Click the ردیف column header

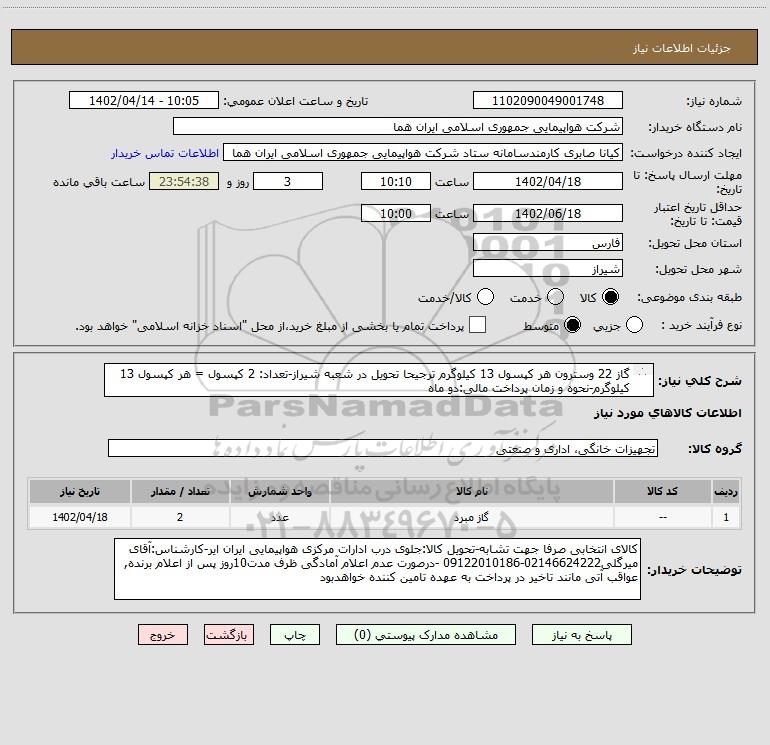tap(726, 492)
